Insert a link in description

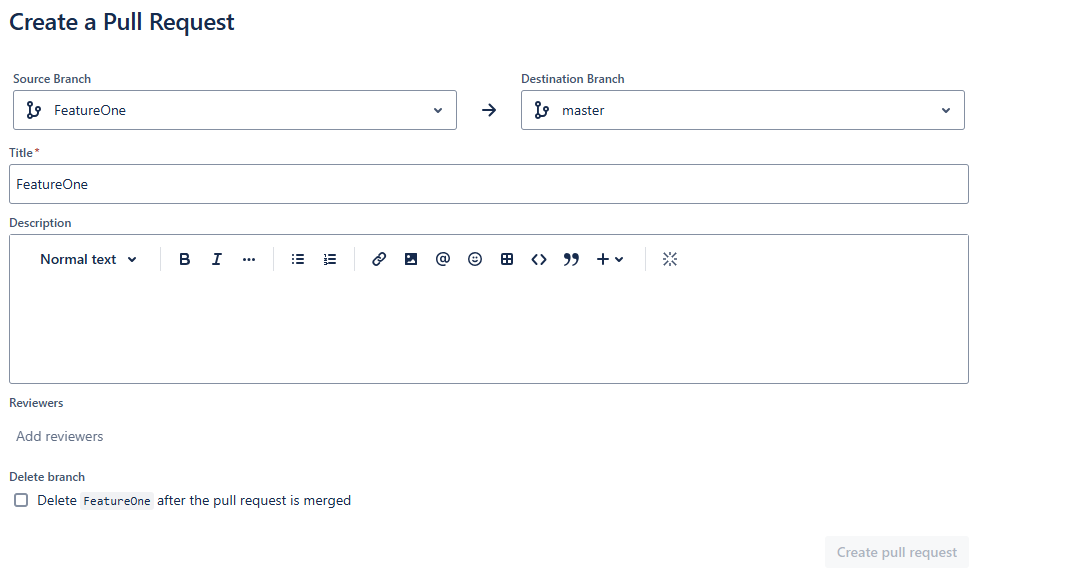coord(378,259)
